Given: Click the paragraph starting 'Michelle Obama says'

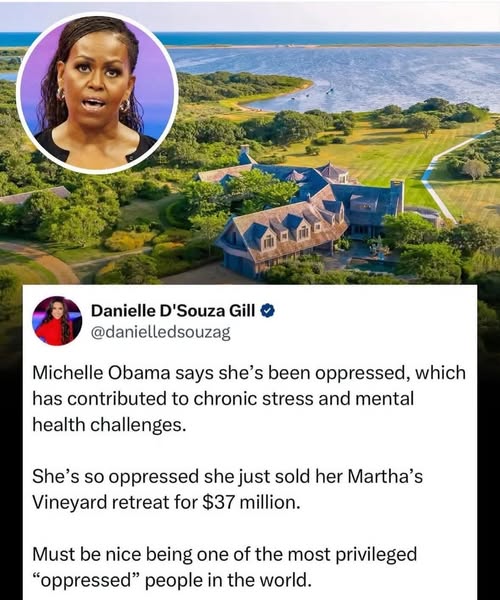Looking at the screenshot, I should pyautogui.click(x=249, y=399).
